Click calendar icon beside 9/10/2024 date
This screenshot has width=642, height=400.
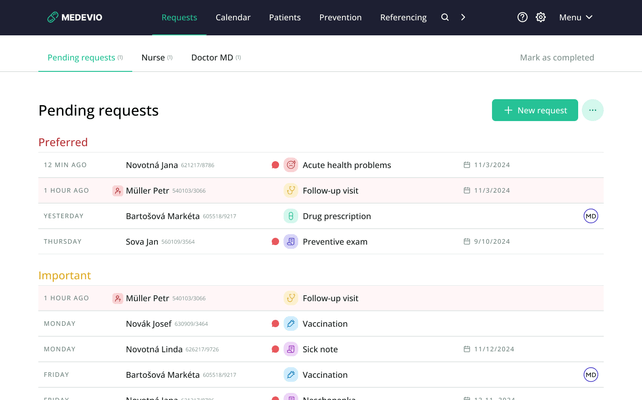(466, 241)
